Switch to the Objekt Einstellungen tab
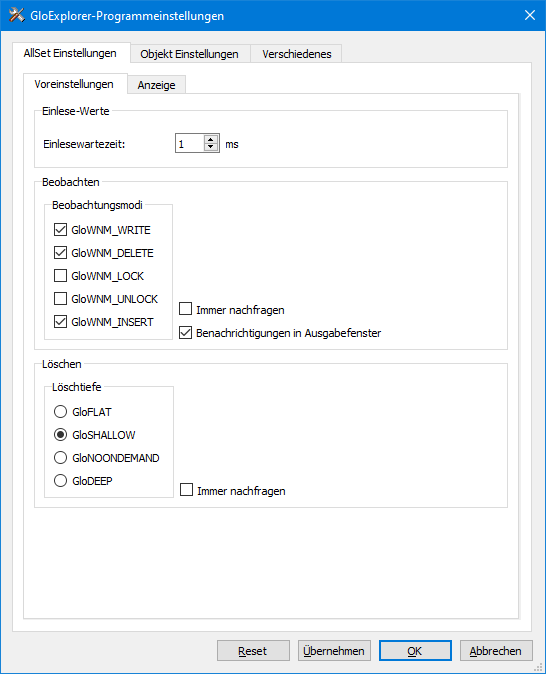Screen dimensions: 546x674 190,54
